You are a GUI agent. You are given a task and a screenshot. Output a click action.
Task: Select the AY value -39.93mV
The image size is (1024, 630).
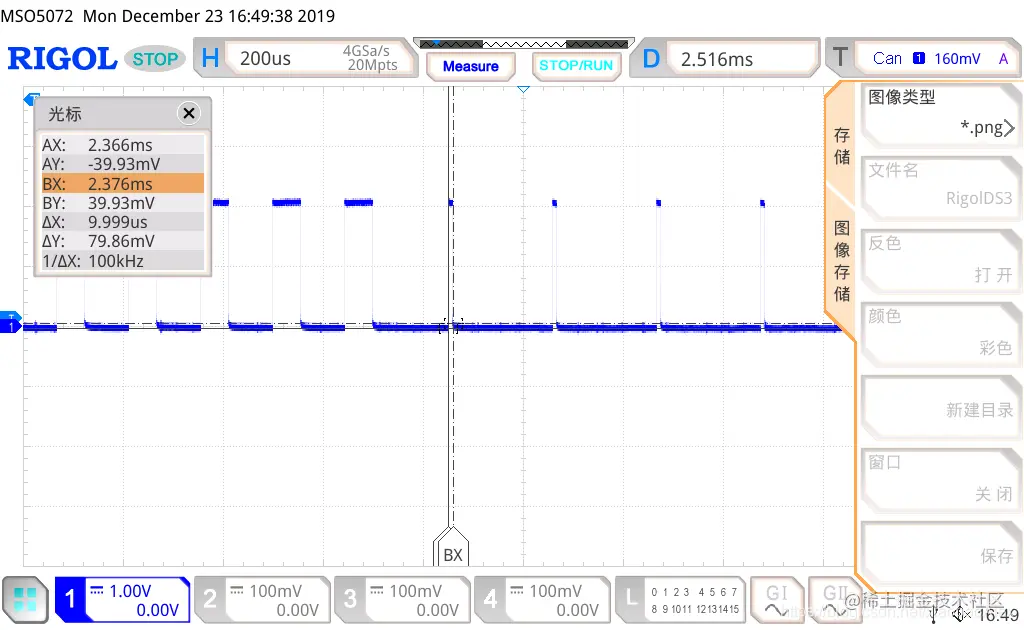(x=124, y=164)
